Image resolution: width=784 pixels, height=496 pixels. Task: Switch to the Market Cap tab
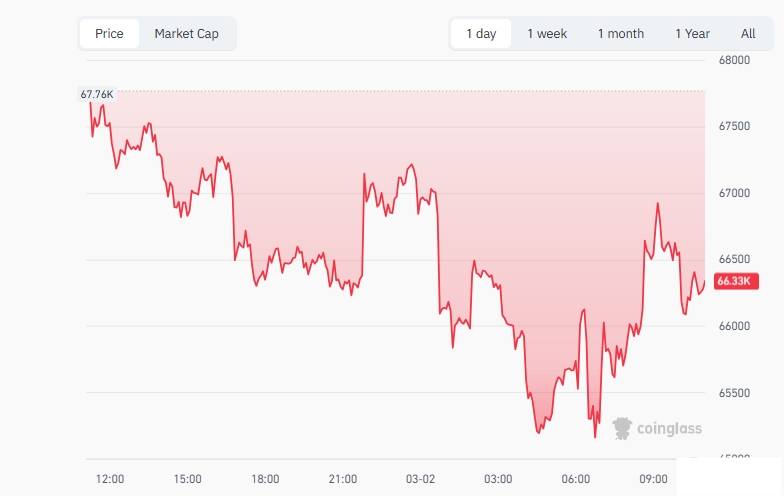(186, 34)
